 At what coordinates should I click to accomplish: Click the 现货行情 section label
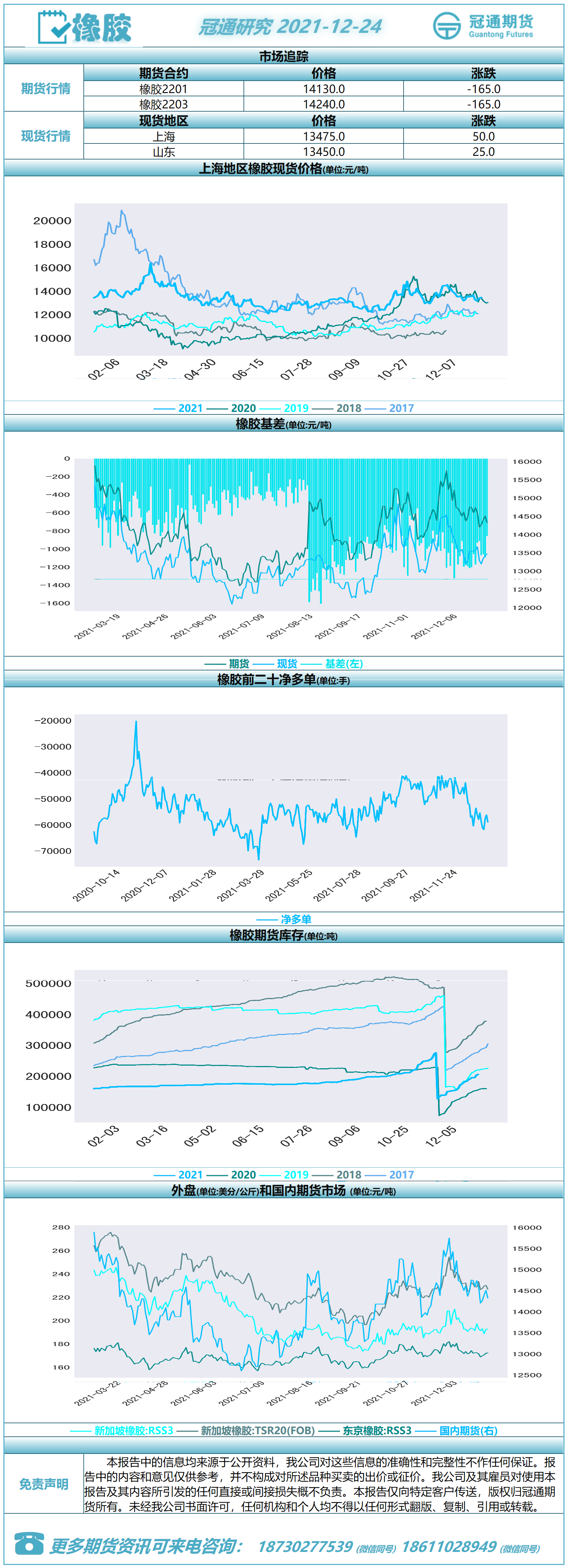pyautogui.click(x=45, y=136)
